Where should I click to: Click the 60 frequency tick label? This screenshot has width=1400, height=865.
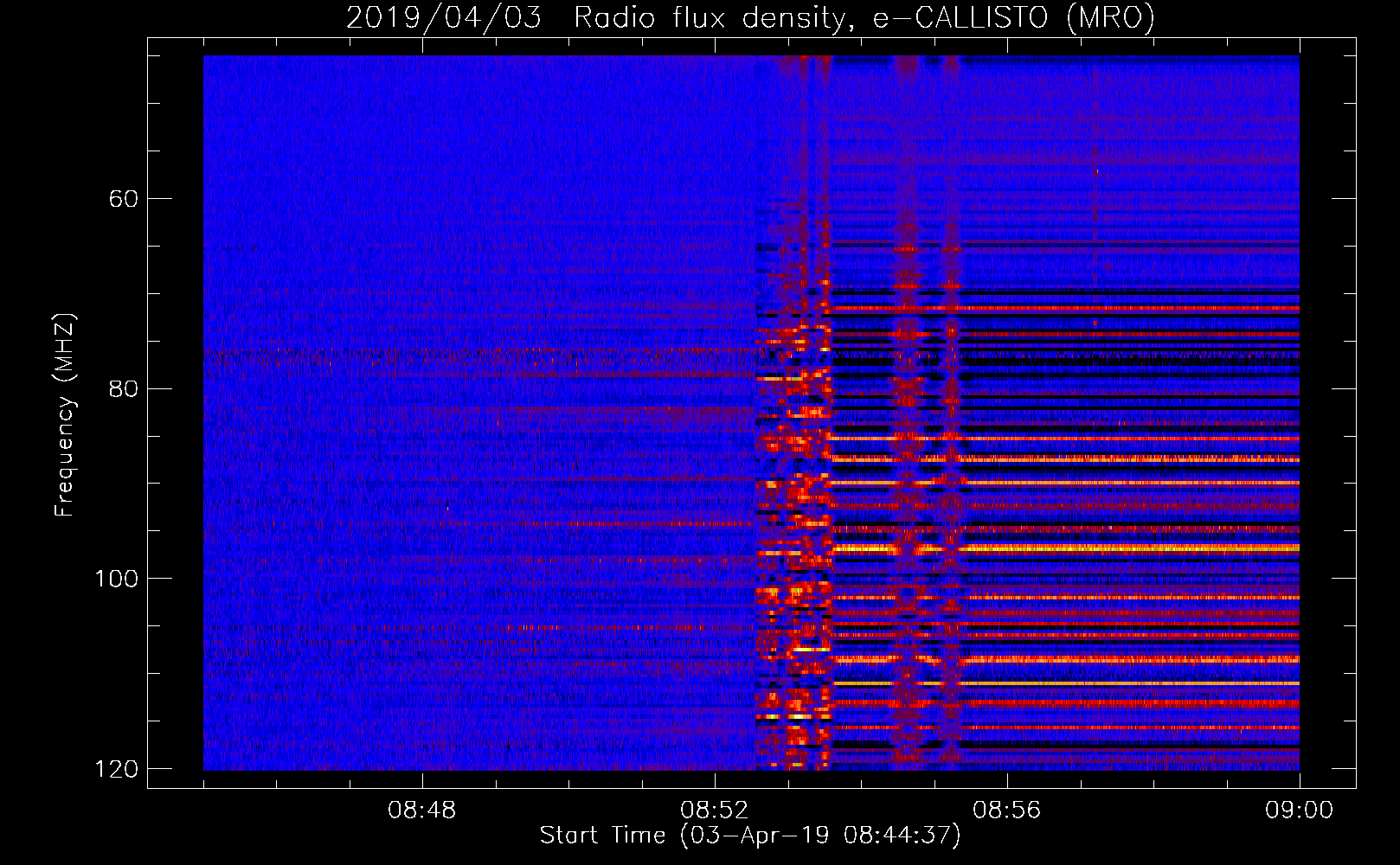[125, 199]
